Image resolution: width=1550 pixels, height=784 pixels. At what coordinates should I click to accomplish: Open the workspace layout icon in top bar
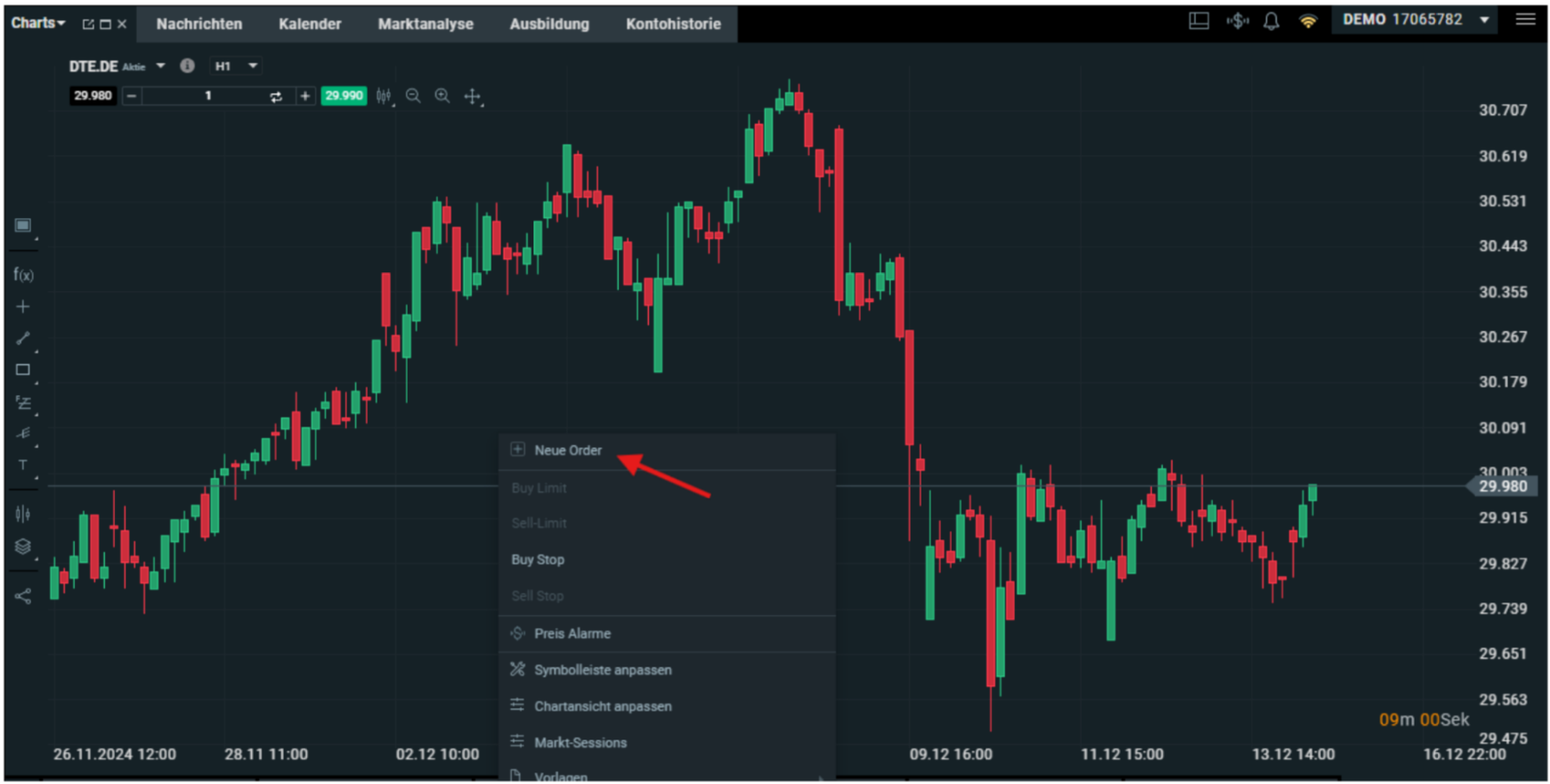click(x=1199, y=20)
